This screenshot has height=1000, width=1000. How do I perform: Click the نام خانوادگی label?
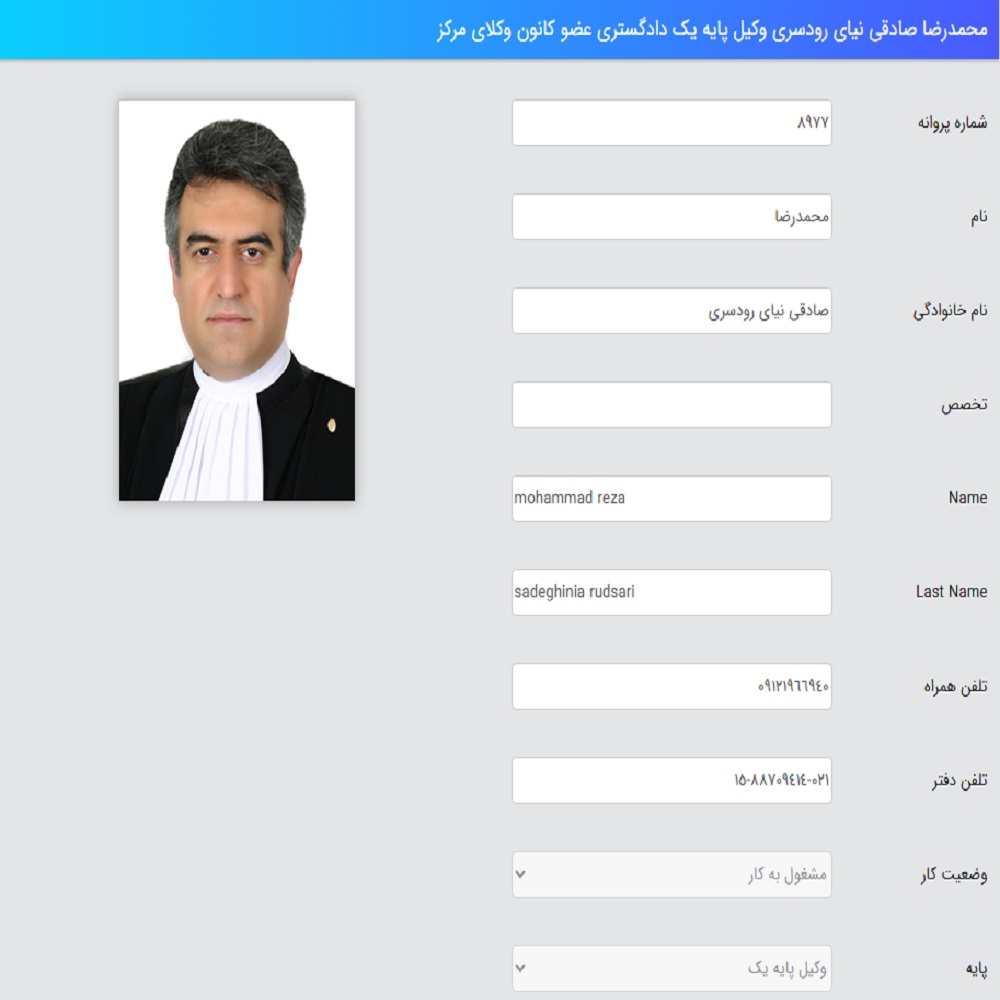pos(950,311)
